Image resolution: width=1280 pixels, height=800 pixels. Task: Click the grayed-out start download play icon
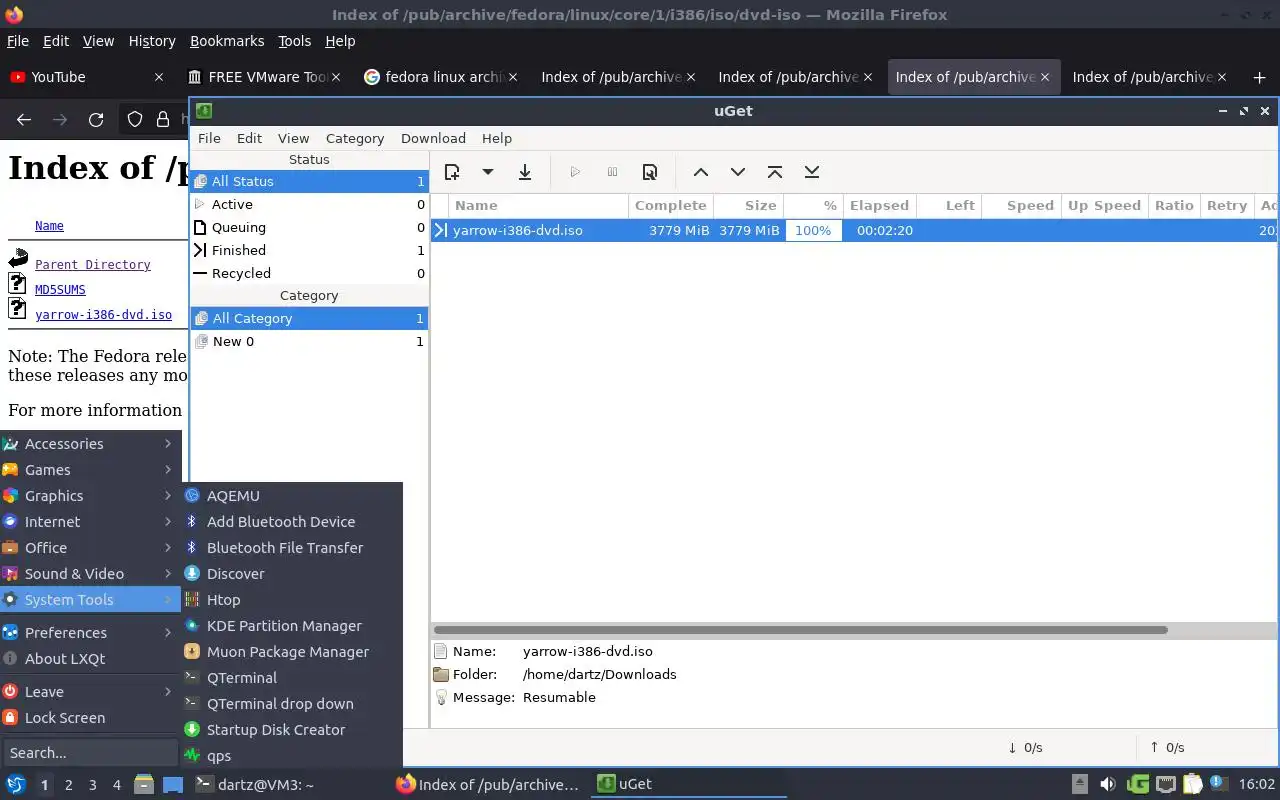click(x=575, y=172)
